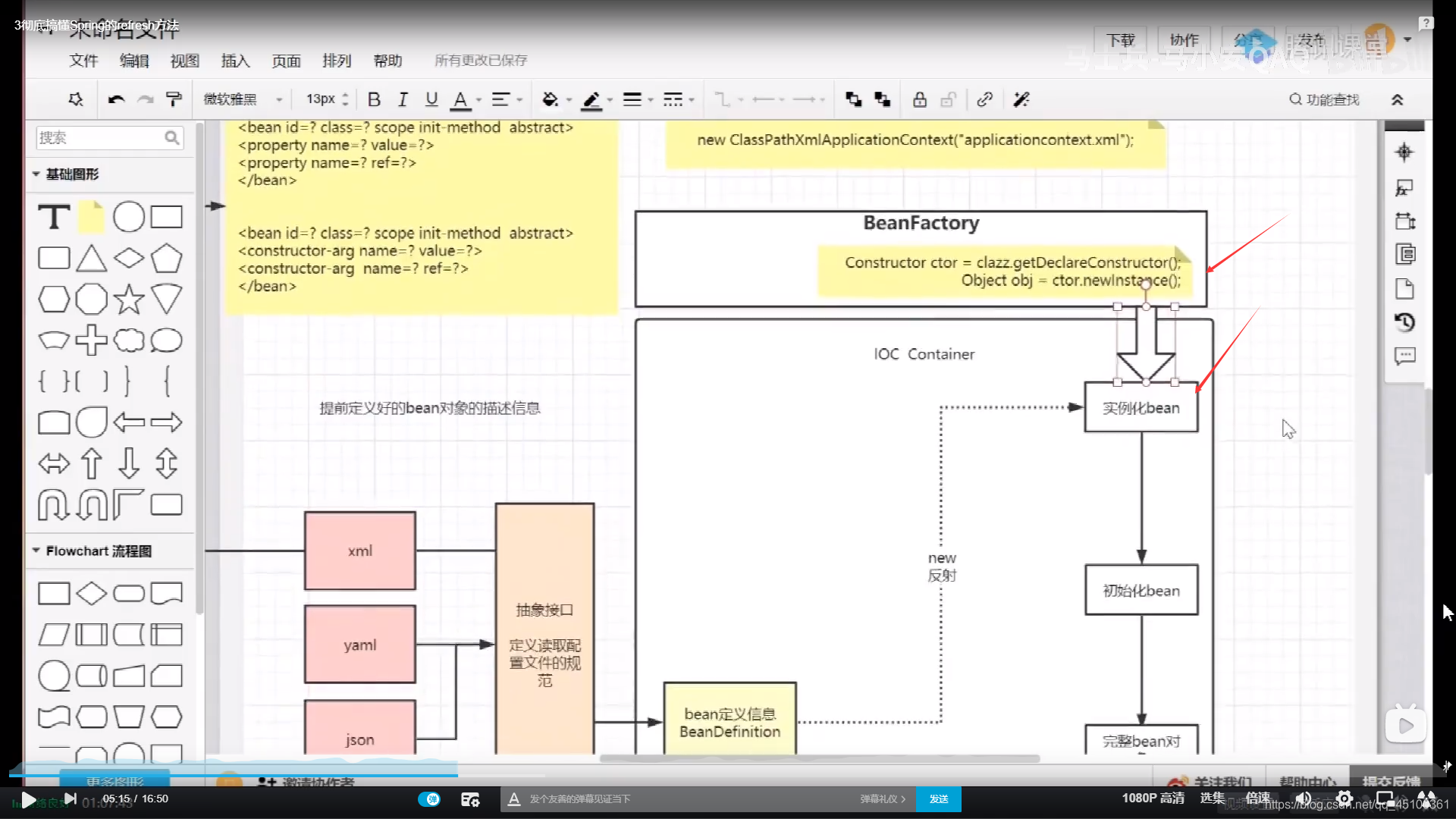The height and width of the screenshot is (819, 1456).
Task: Click the redo arrow in toolbar
Action: pyautogui.click(x=146, y=99)
